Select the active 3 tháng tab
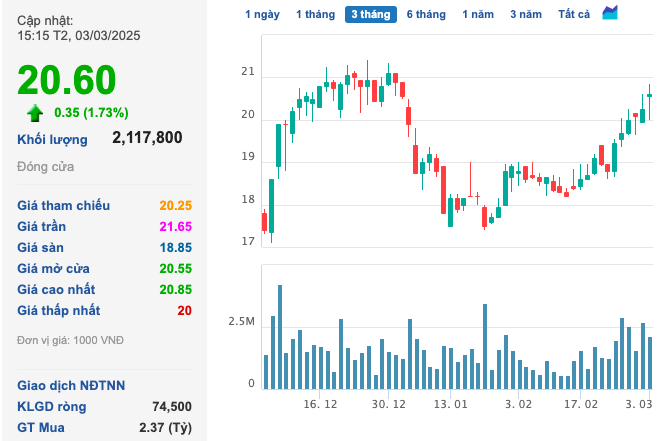The width and height of the screenshot is (671, 441). pos(370,14)
